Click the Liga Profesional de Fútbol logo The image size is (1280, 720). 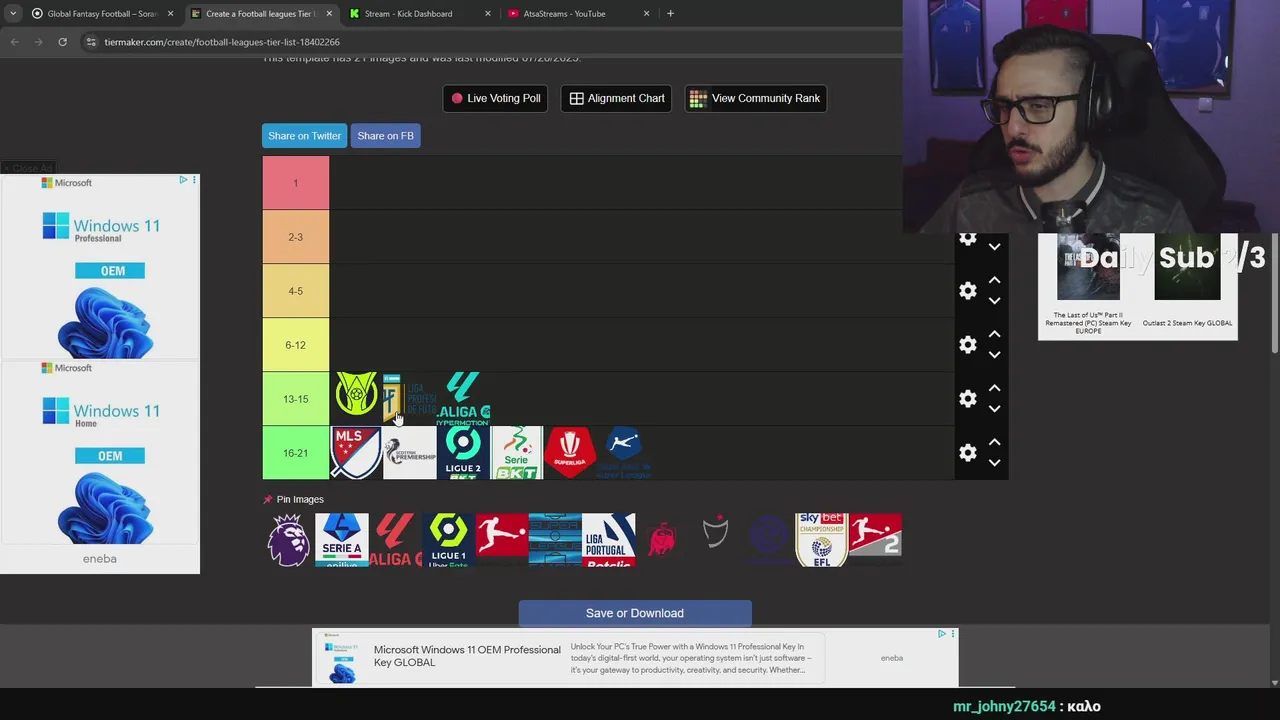pos(410,399)
